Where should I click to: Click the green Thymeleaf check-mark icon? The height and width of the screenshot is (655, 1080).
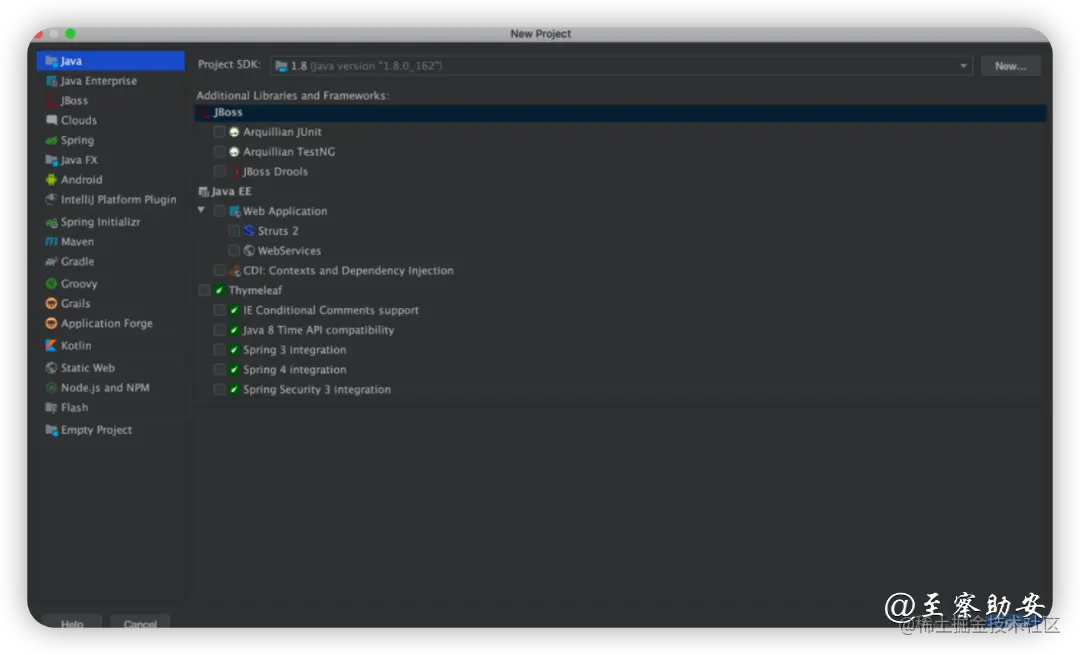[220, 291]
